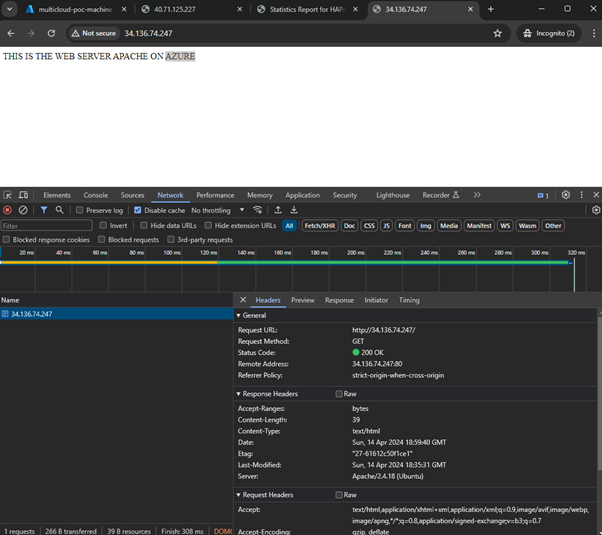Reload the page
This screenshot has width=602, height=535.
(51, 33)
